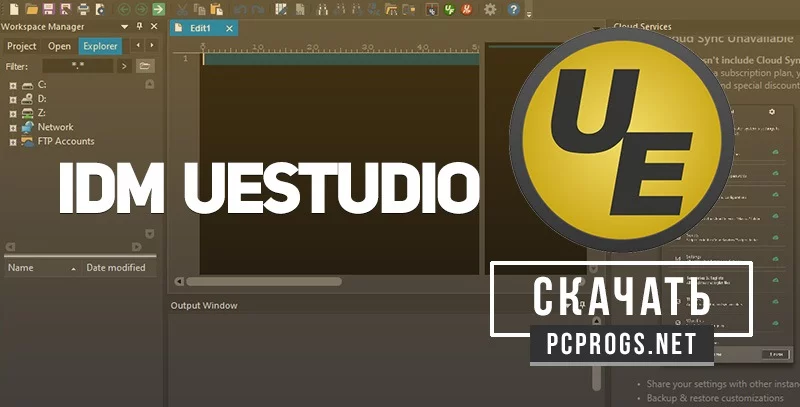Click the Output Window title
The width and height of the screenshot is (800, 407).
tap(204, 306)
